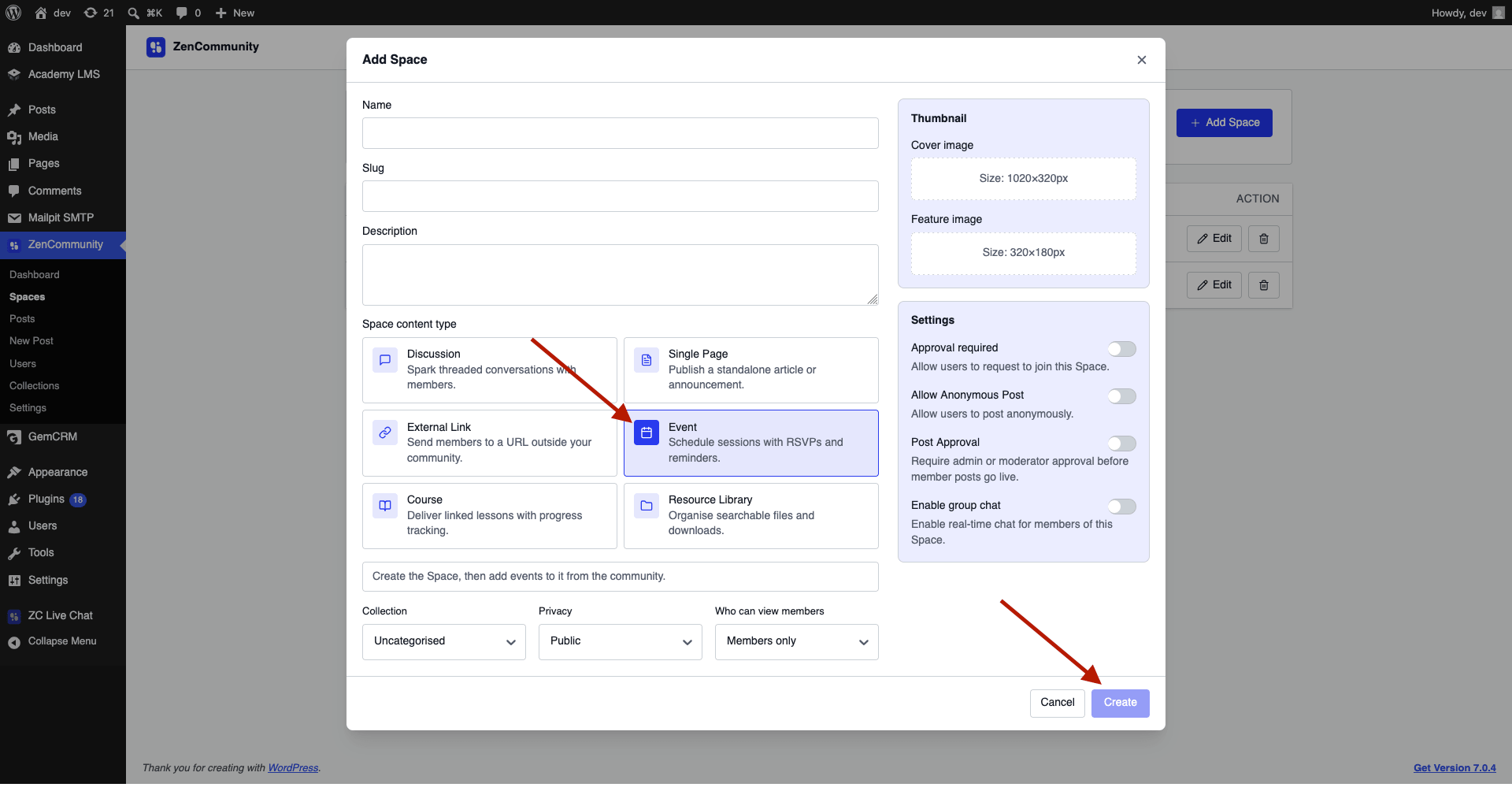Select the Resource Library folder icon

(x=647, y=506)
